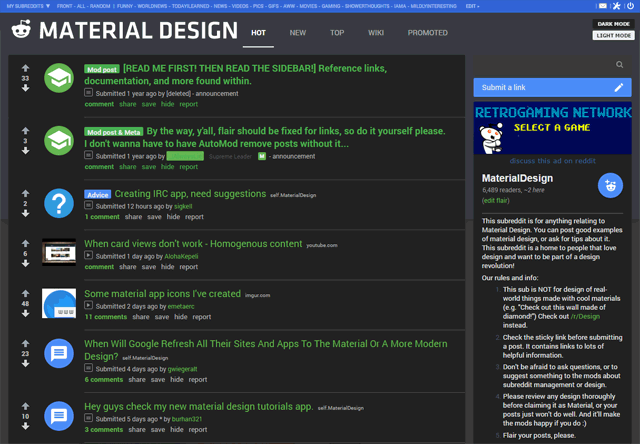Screen dimensions: 640x444
Task: Open the WIKI tab
Action: (376, 33)
